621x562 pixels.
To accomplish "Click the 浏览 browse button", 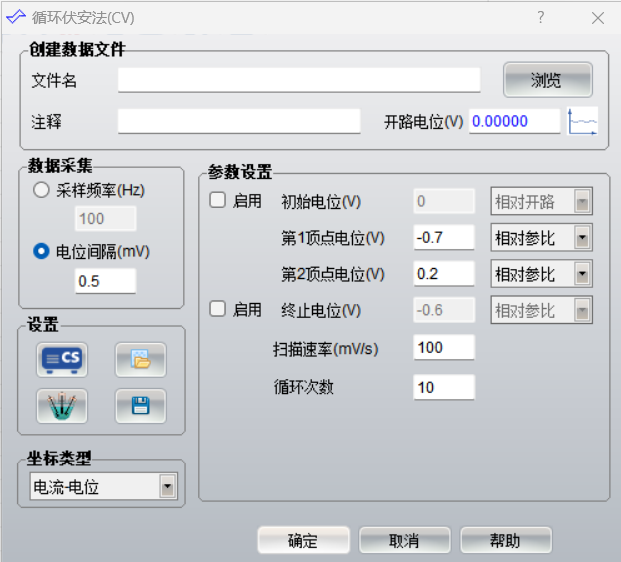I will pyautogui.click(x=548, y=80).
